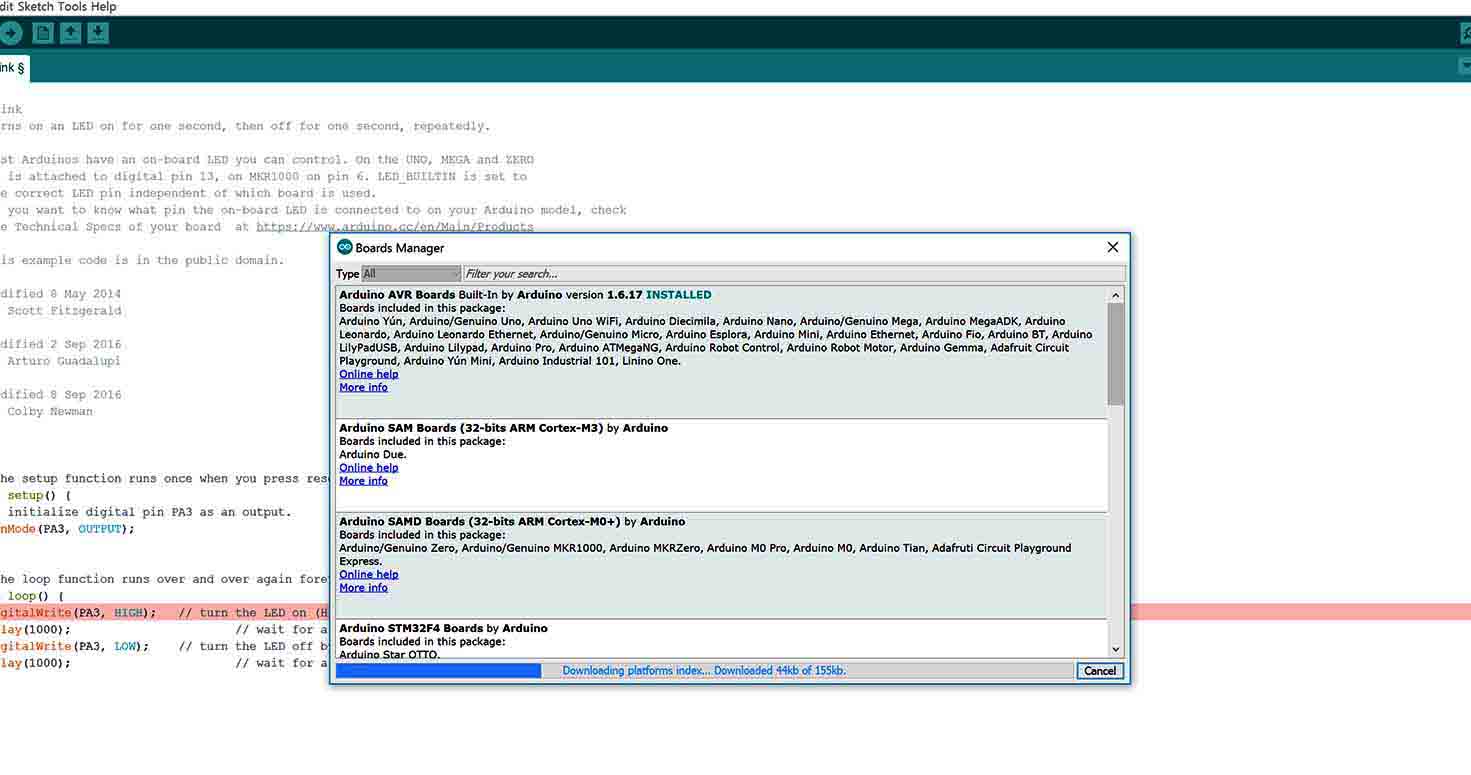Open More info for Arduino SAM Boards
Image resolution: width=1471 pixels, height=775 pixels.
363,480
